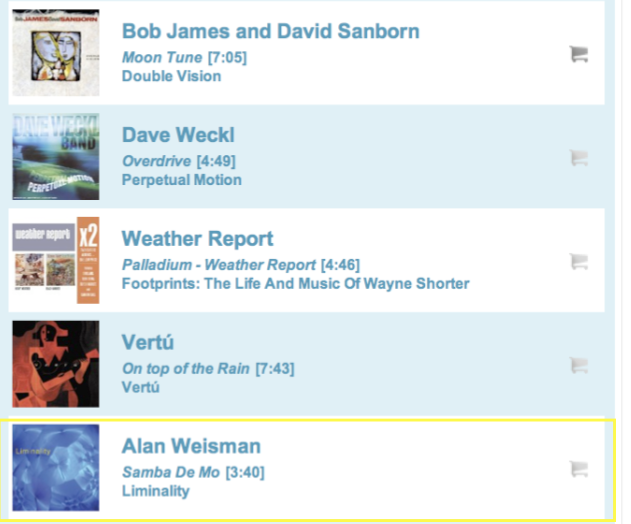Screen dimensions: 631x524
Task: Add Weather Report Palladium to cart
Action: [578, 261]
